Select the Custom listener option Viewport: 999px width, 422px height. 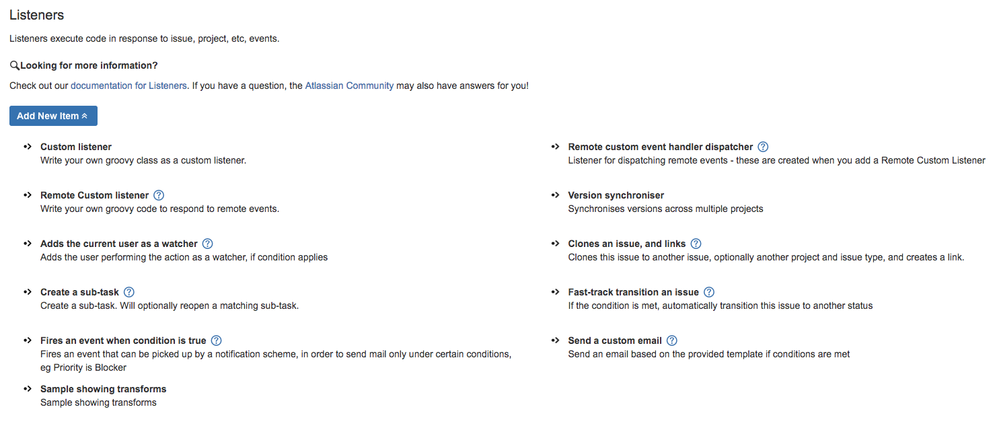(x=76, y=147)
